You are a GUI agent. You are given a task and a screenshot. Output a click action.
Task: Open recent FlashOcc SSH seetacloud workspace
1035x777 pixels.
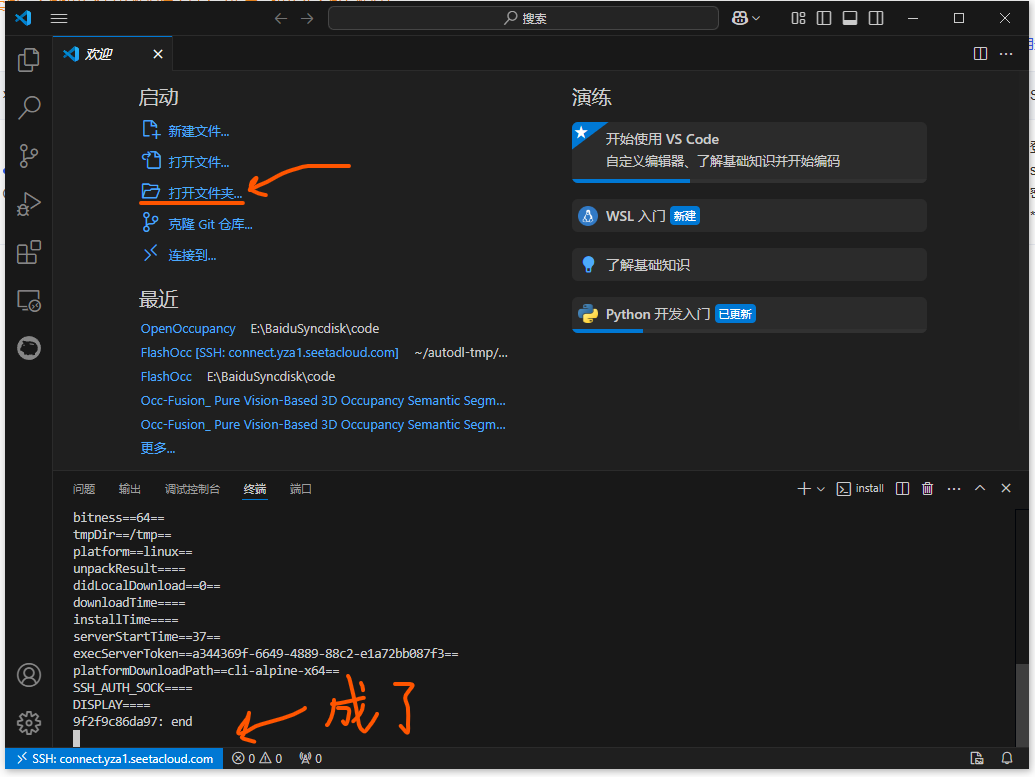pyautogui.click(x=269, y=353)
